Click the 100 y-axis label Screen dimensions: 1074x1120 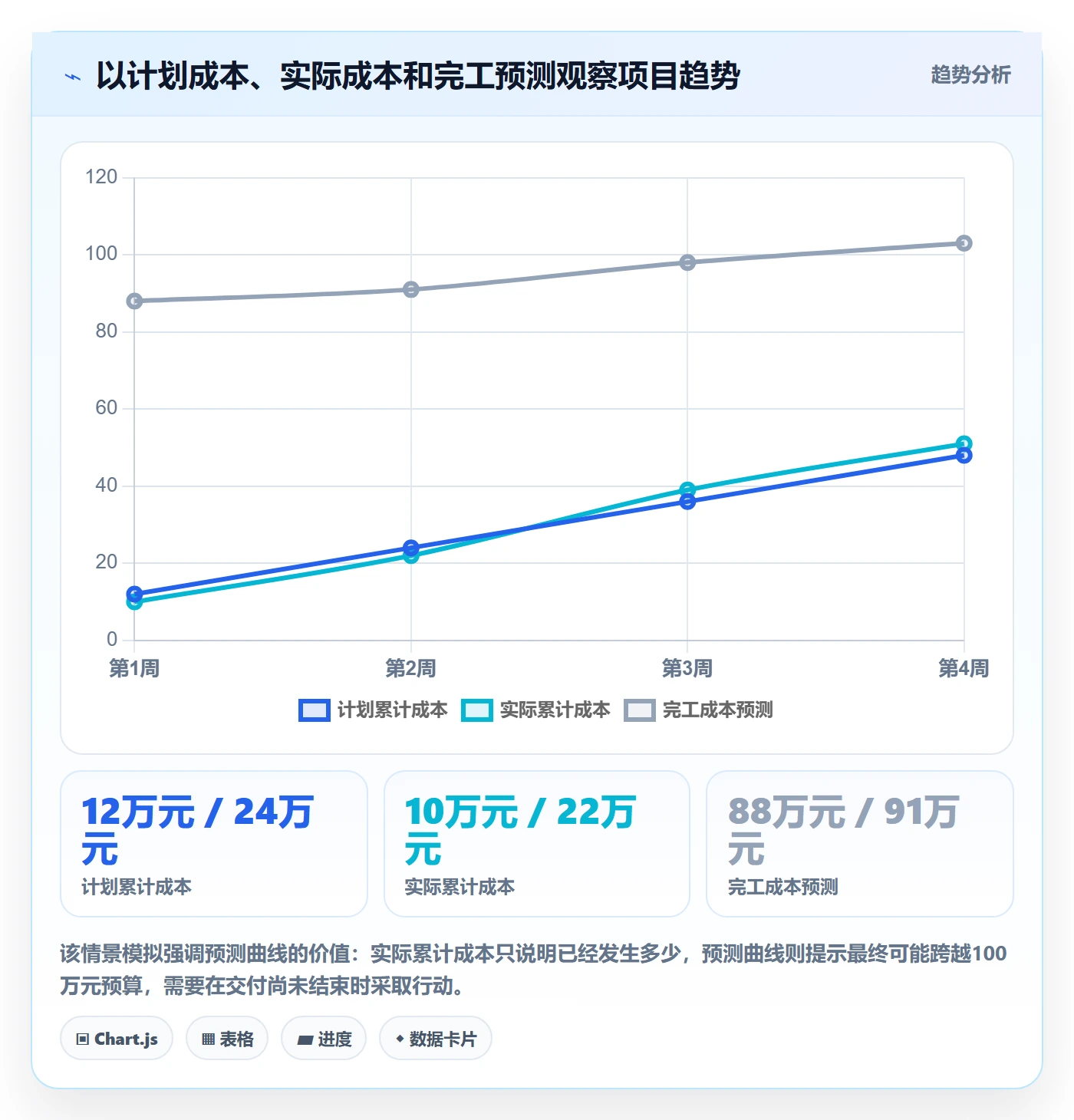coord(101,254)
